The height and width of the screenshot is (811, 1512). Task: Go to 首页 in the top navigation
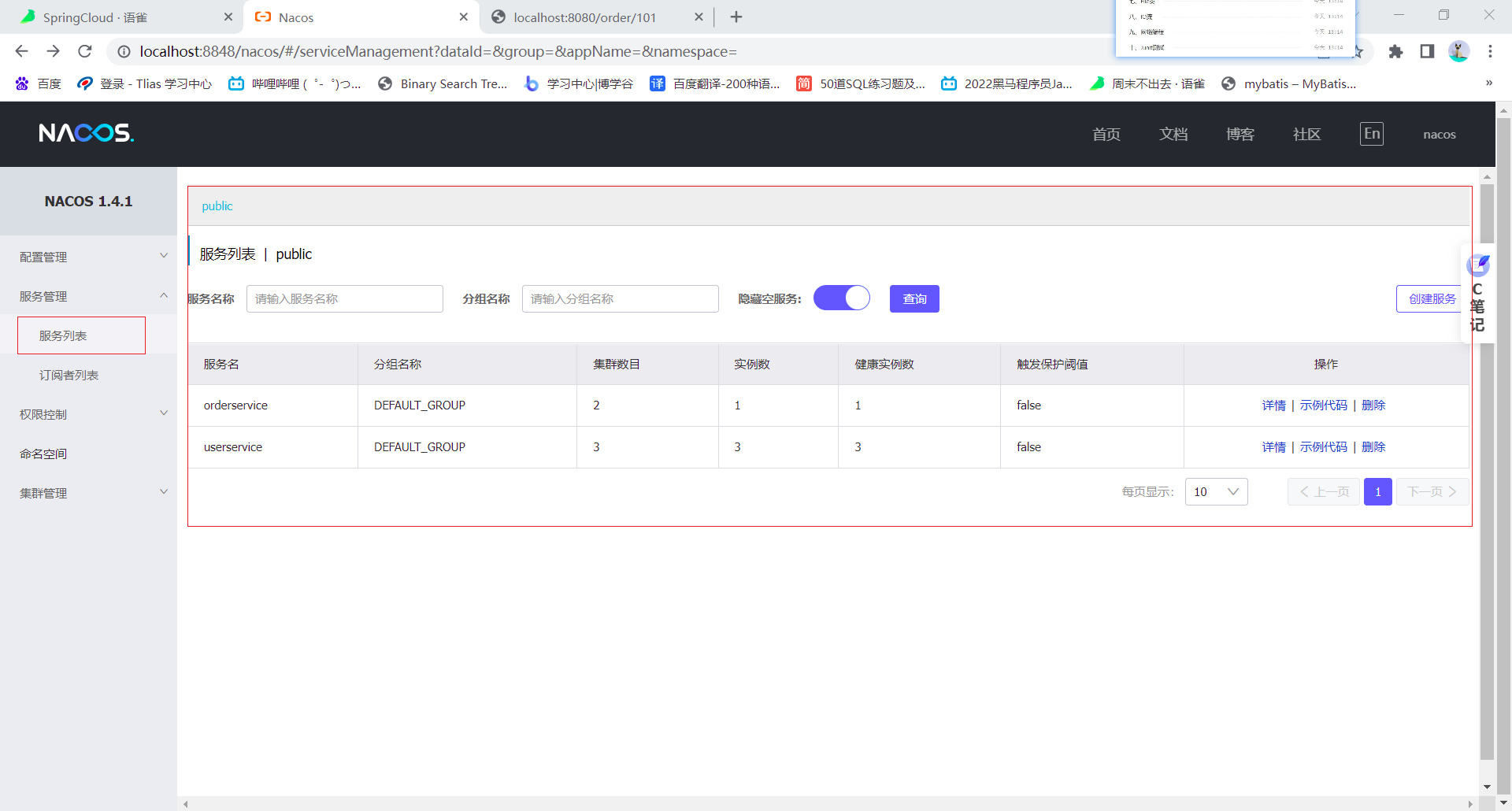click(1106, 135)
